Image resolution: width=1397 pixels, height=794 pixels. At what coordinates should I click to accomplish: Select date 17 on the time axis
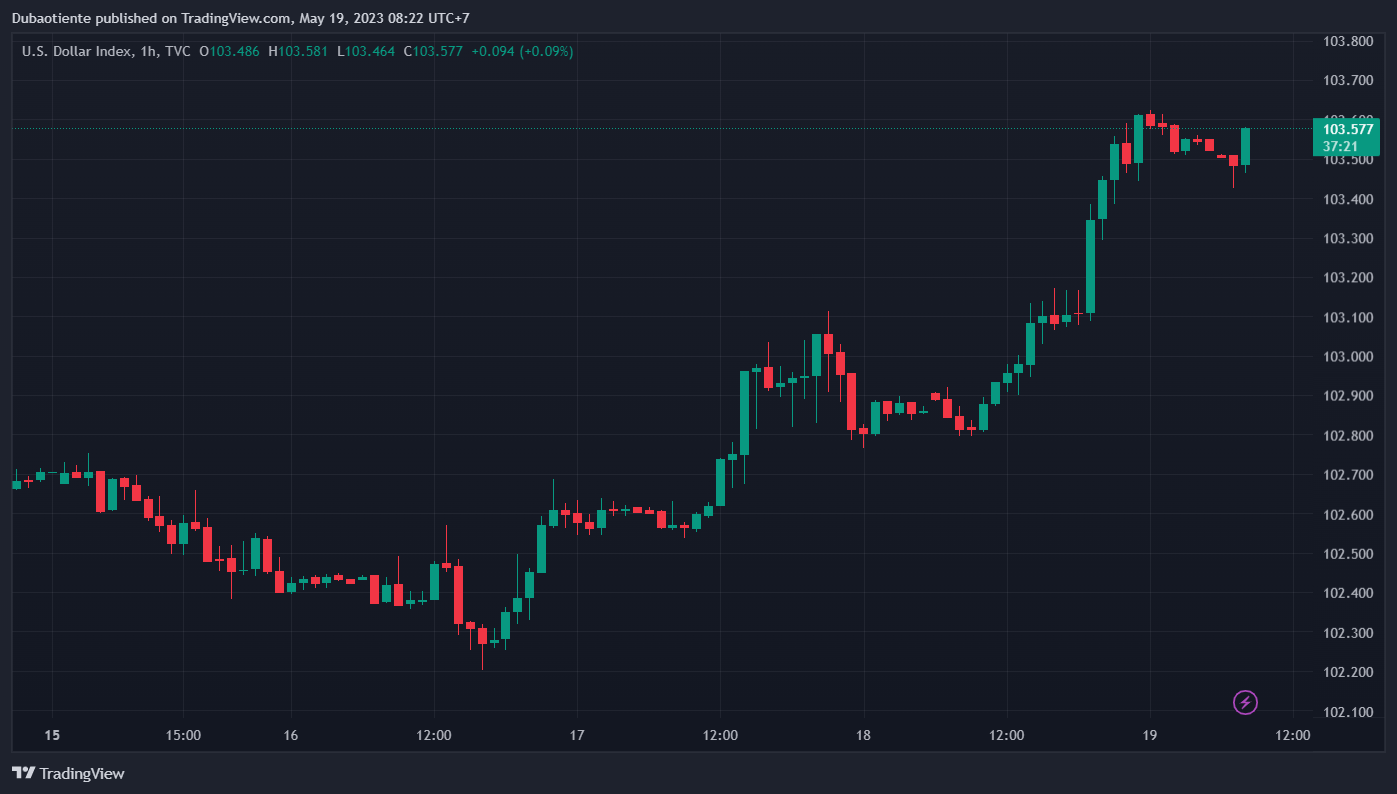[x=576, y=735]
